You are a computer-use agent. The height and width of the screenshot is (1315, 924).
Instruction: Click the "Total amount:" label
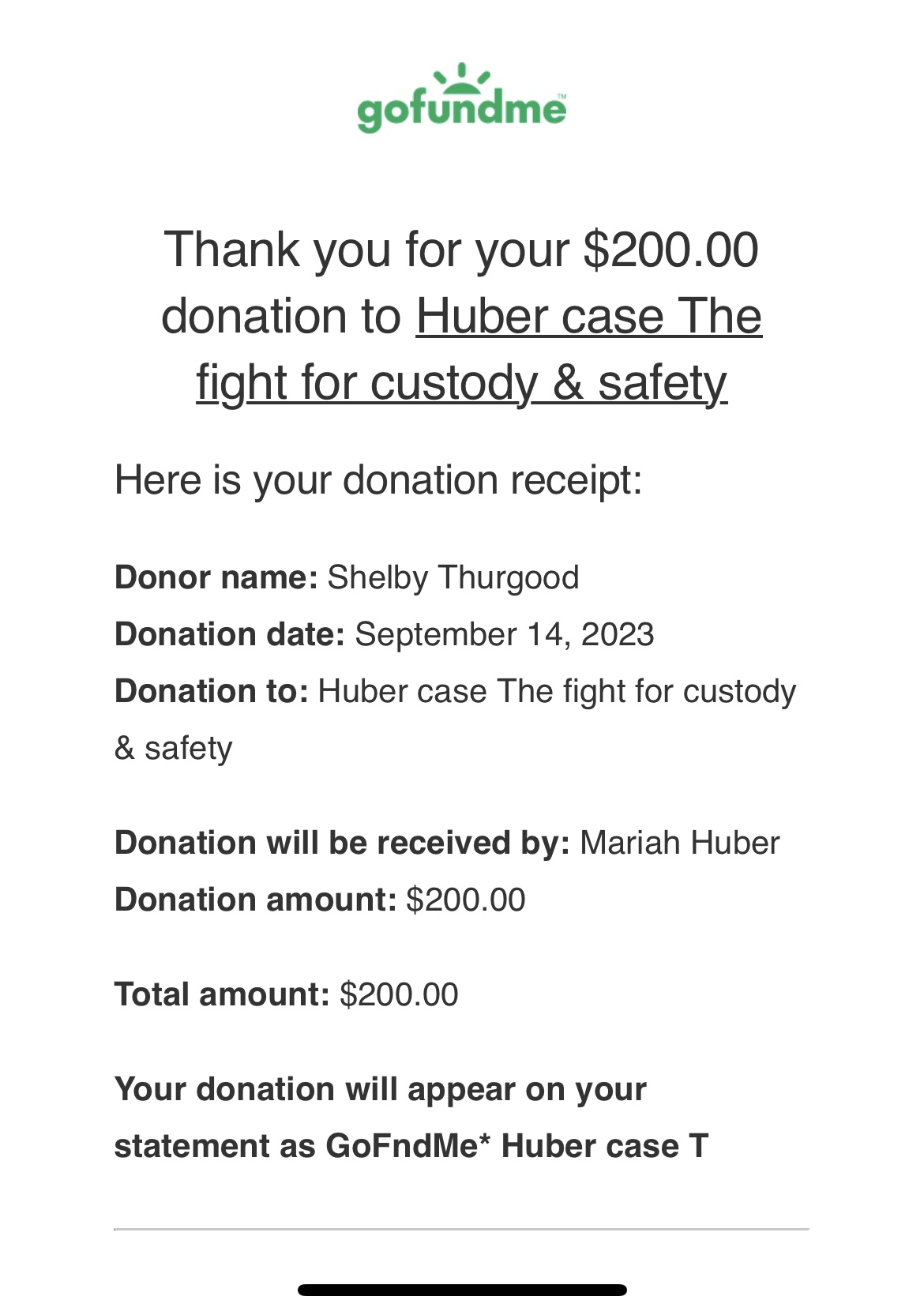pyautogui.click(x=222, y=994)
